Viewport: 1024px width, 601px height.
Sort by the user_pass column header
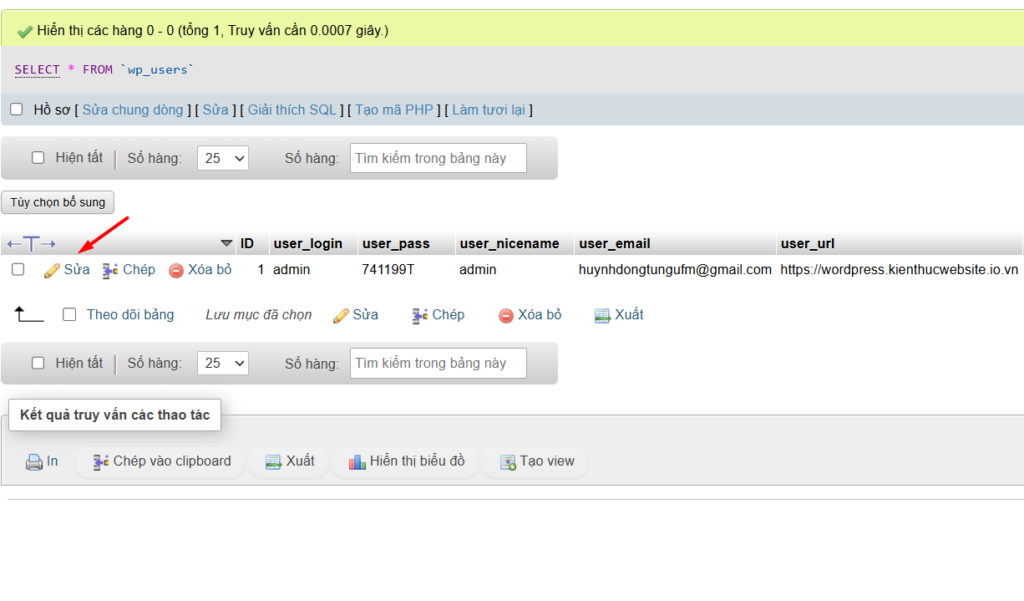(396, 244)
